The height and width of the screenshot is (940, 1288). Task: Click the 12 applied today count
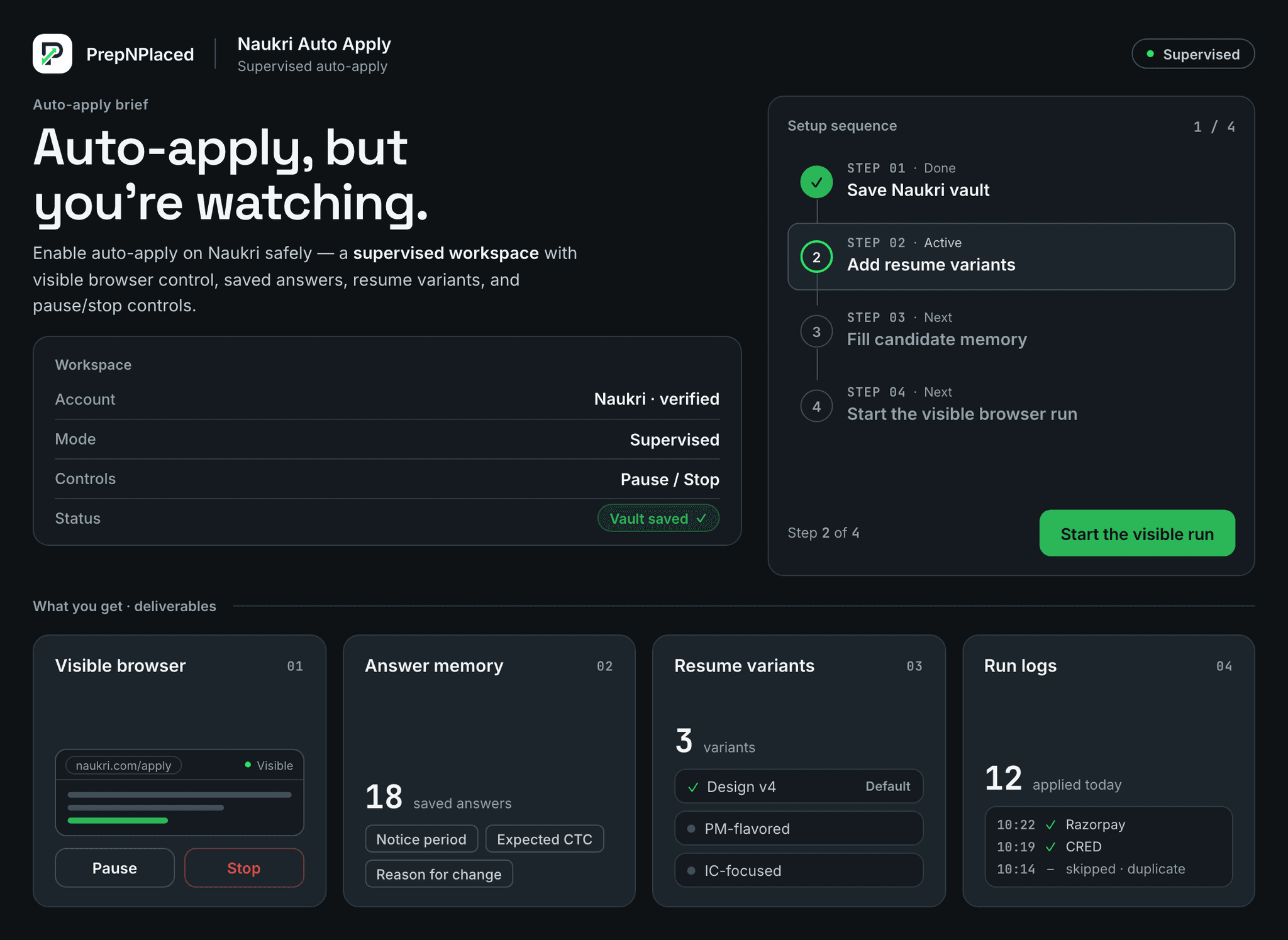[1053, 778]
